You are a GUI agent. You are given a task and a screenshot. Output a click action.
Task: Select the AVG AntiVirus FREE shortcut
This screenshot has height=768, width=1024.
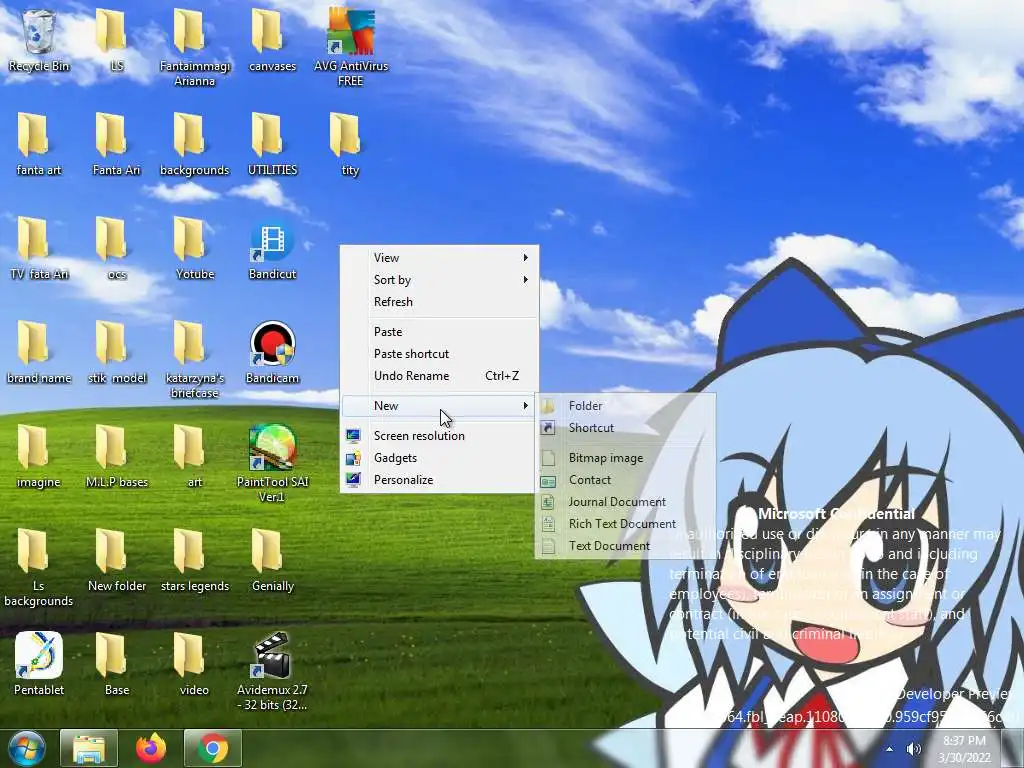351,47
